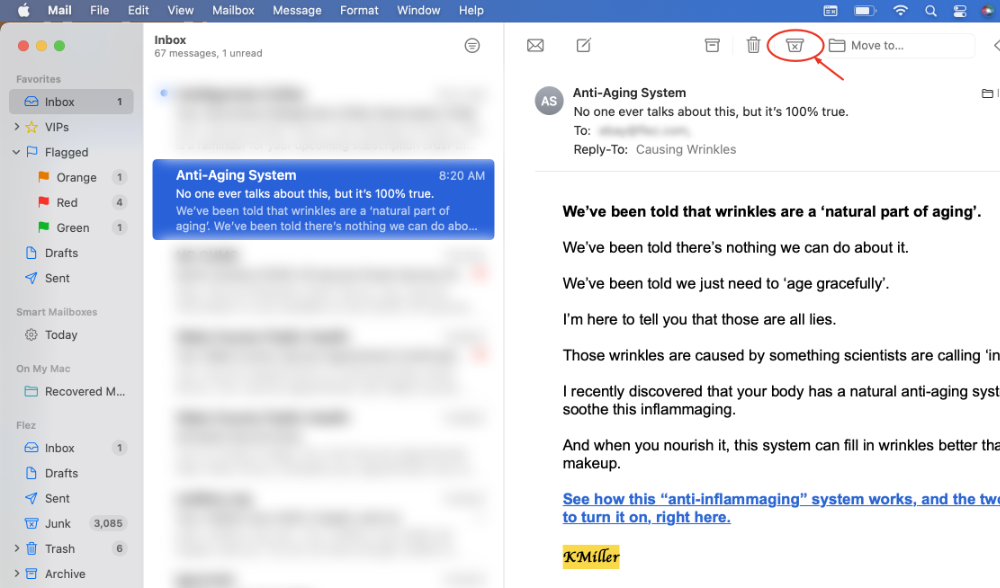
Task: Mark the email as Junk using circled icon
Action: (795, 45)
